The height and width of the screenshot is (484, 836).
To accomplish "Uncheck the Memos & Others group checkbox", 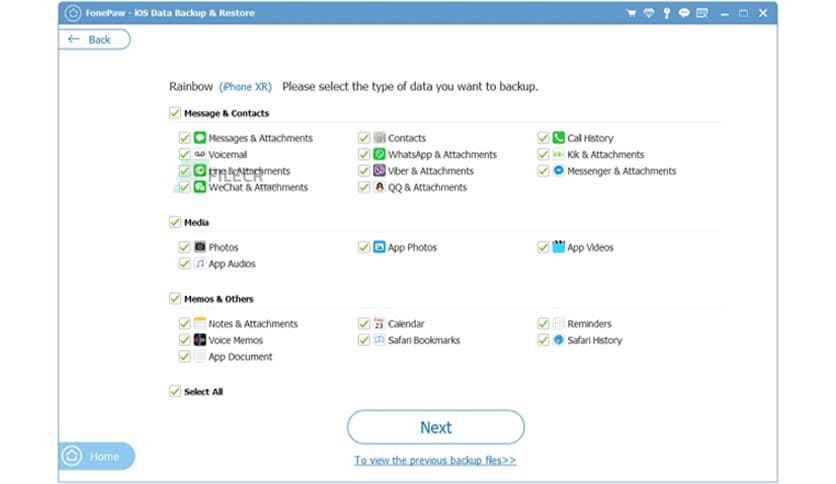I will (175, 298).
